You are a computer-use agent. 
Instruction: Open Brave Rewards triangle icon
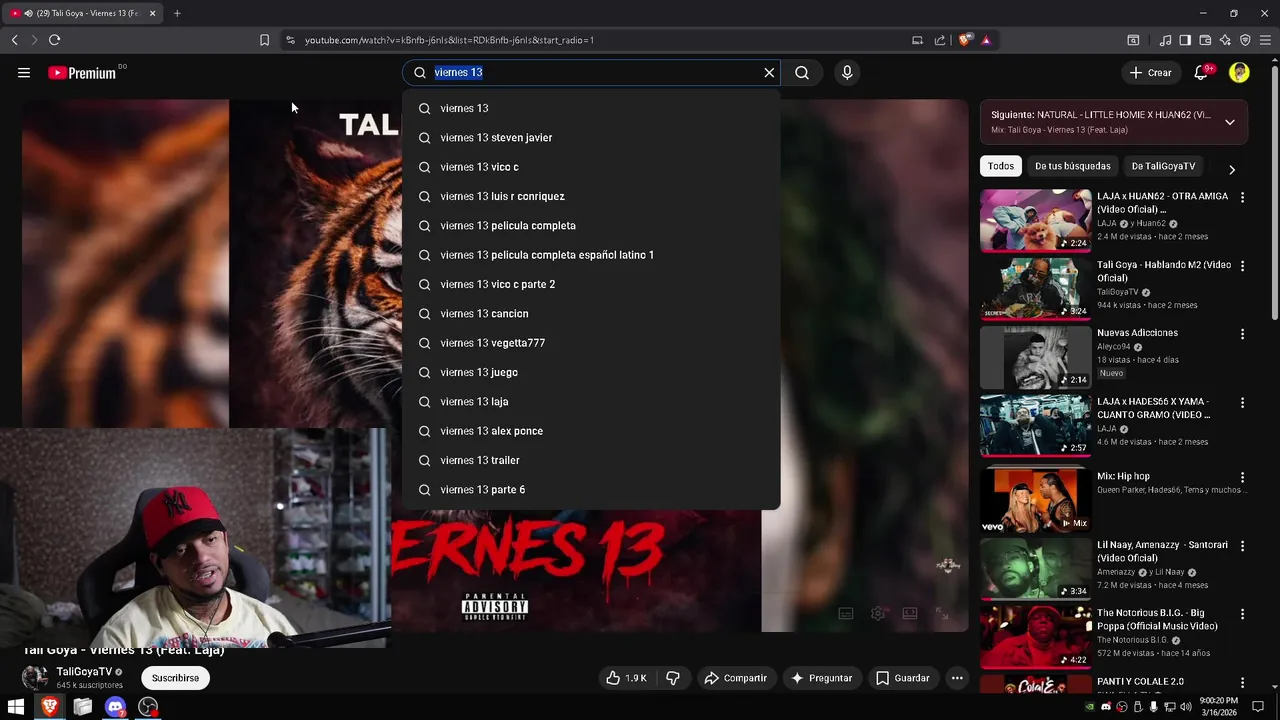986,40
